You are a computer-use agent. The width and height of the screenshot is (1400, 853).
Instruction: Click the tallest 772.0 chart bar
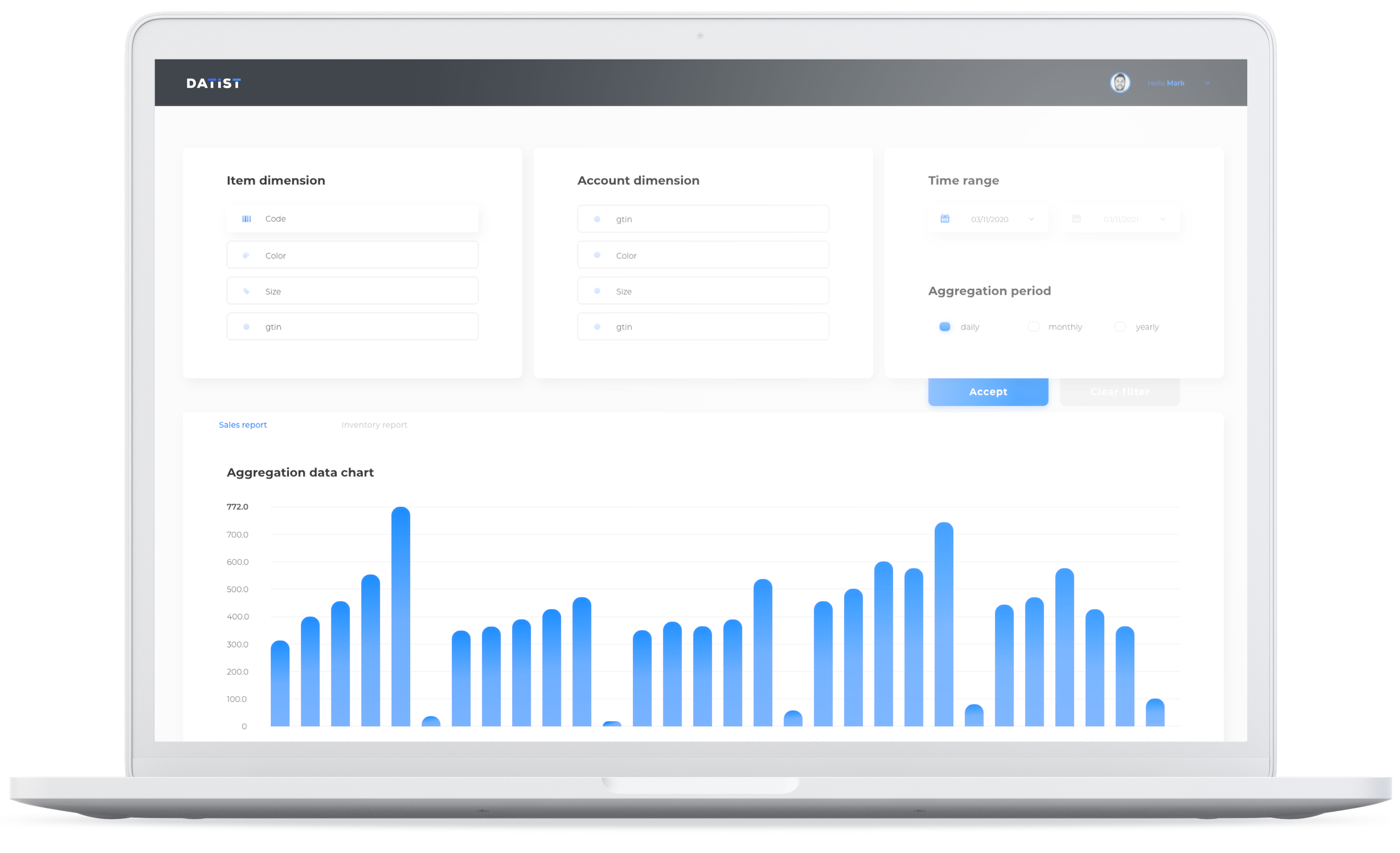[401, 617]
